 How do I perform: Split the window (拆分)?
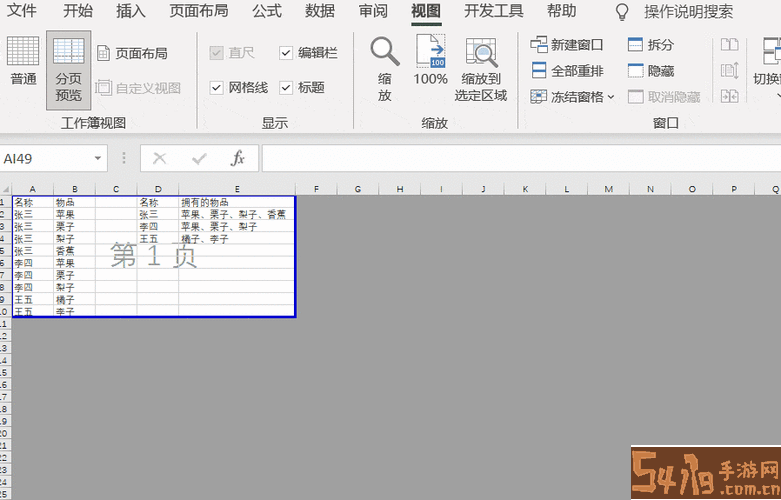pos(651,45)
